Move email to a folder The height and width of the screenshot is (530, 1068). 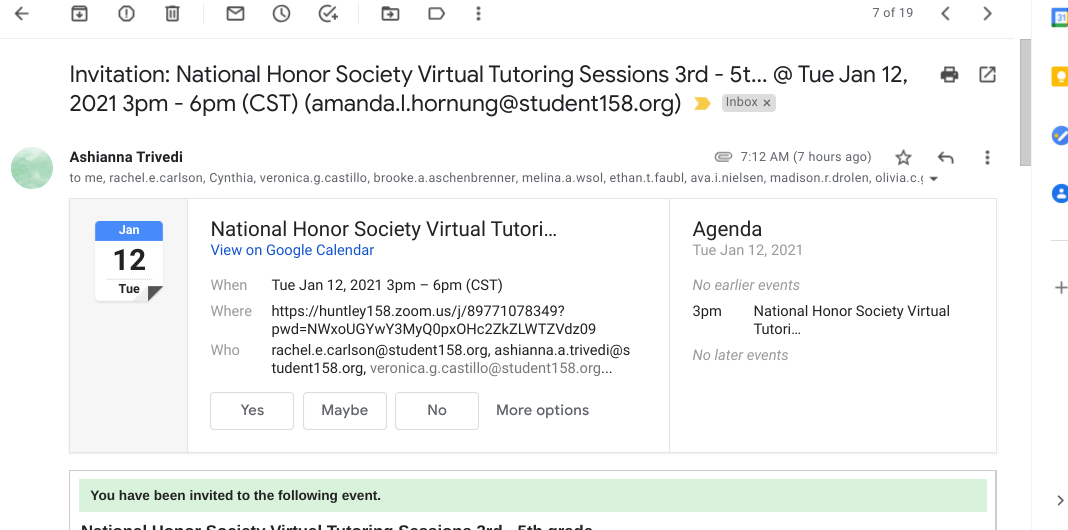390,13
